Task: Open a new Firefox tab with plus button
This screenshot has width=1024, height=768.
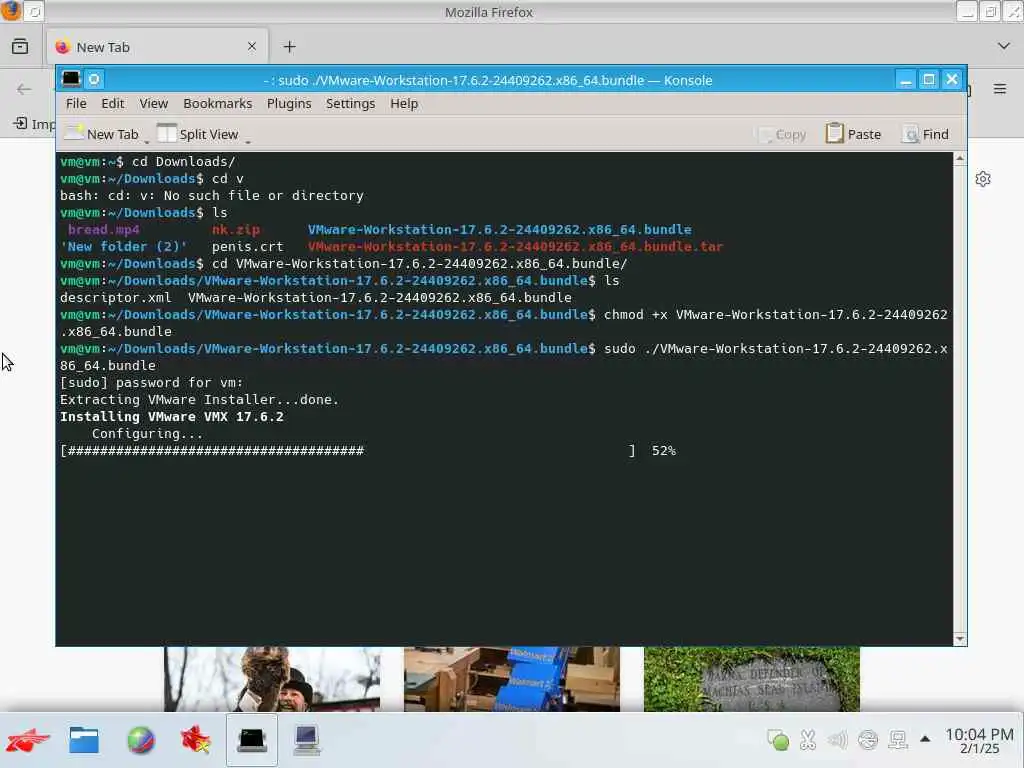Action: coord(289,46)
